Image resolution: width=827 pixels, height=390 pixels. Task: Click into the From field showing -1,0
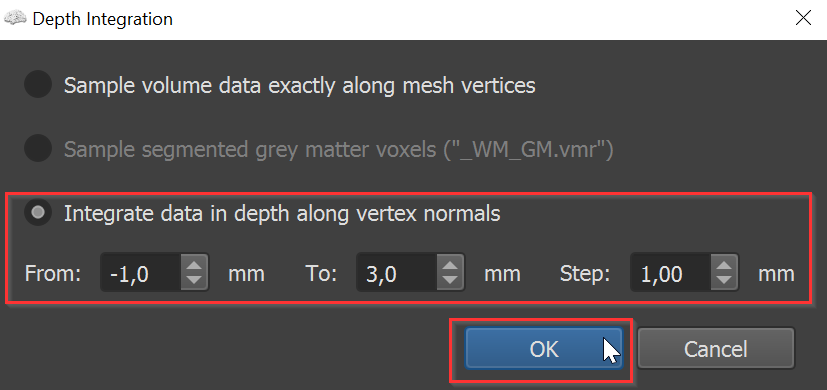point(141,273)
